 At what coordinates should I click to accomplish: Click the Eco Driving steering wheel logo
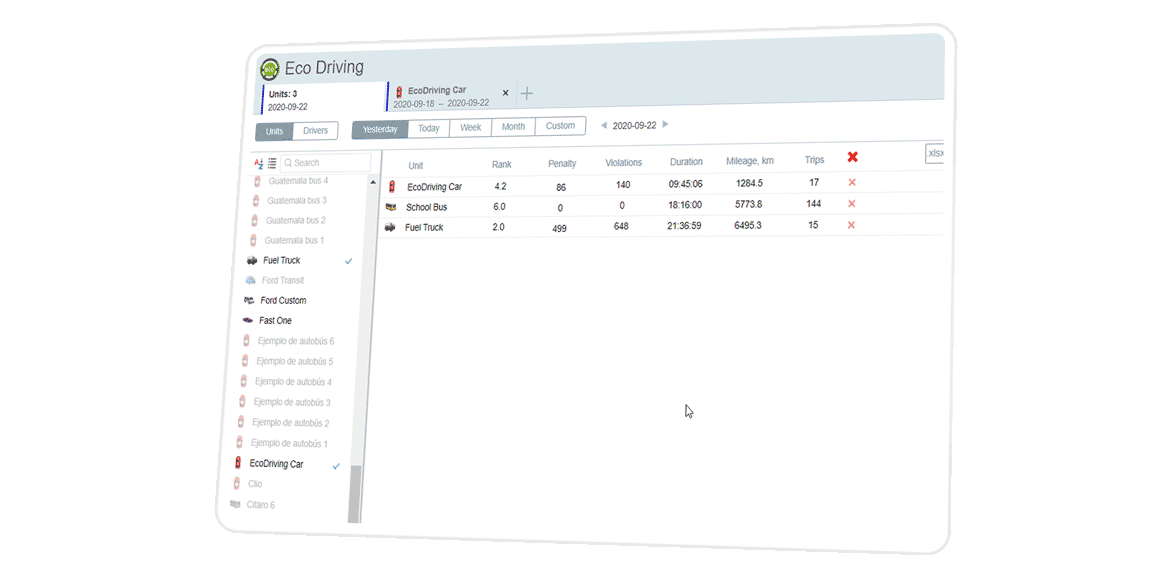coord(270,69)
